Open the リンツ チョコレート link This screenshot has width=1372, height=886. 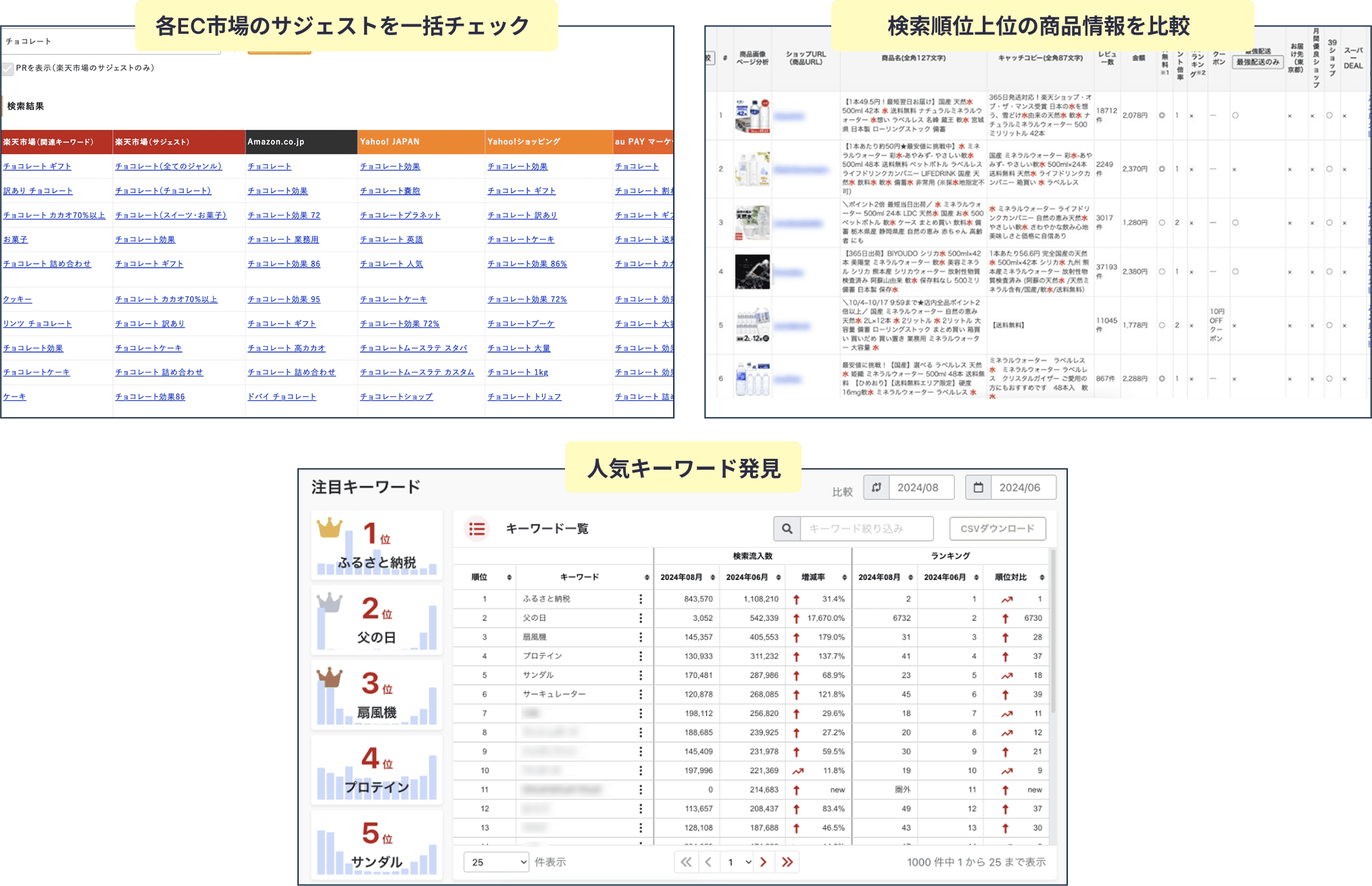click(x=37, y=324)
